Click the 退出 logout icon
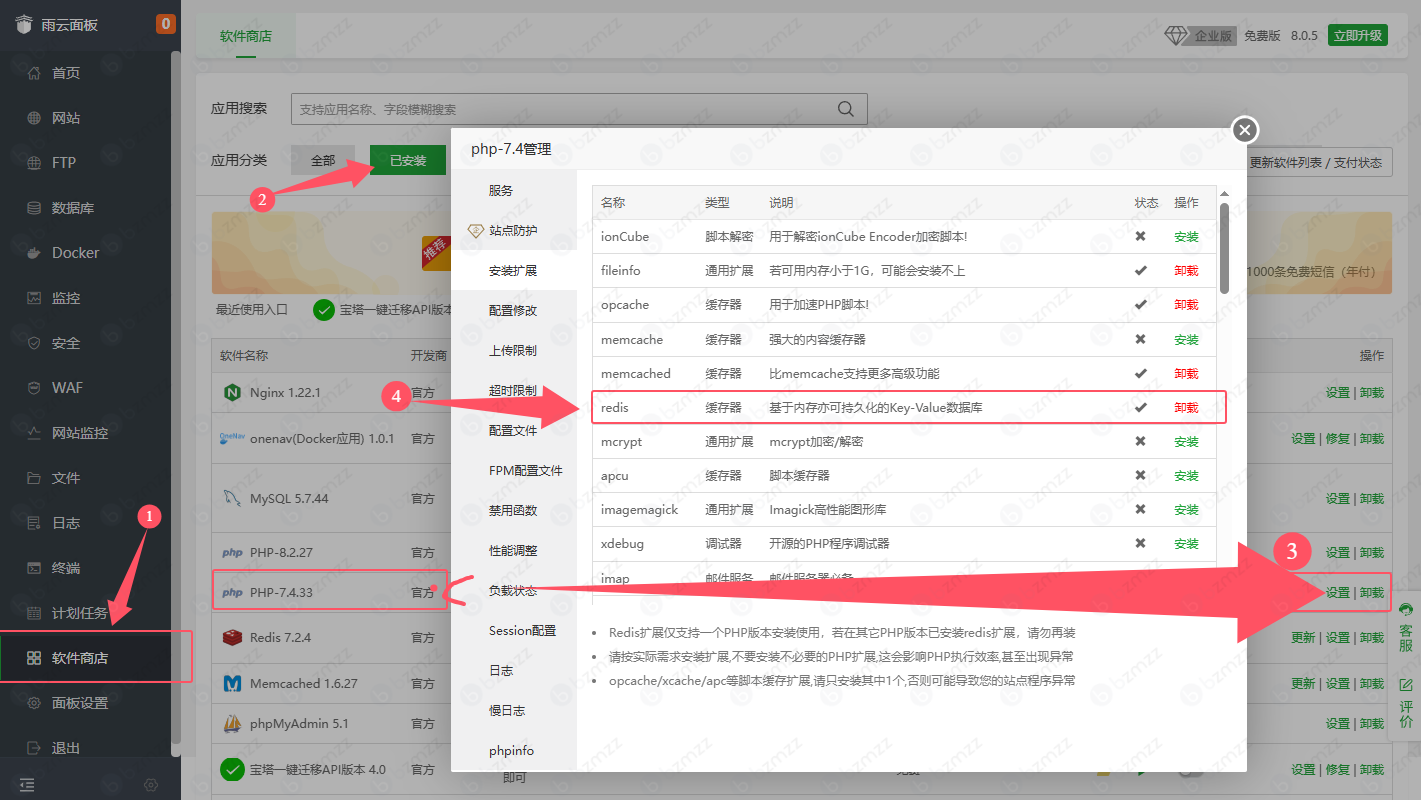Screen dimensions: 1421x800 (34, 748)
